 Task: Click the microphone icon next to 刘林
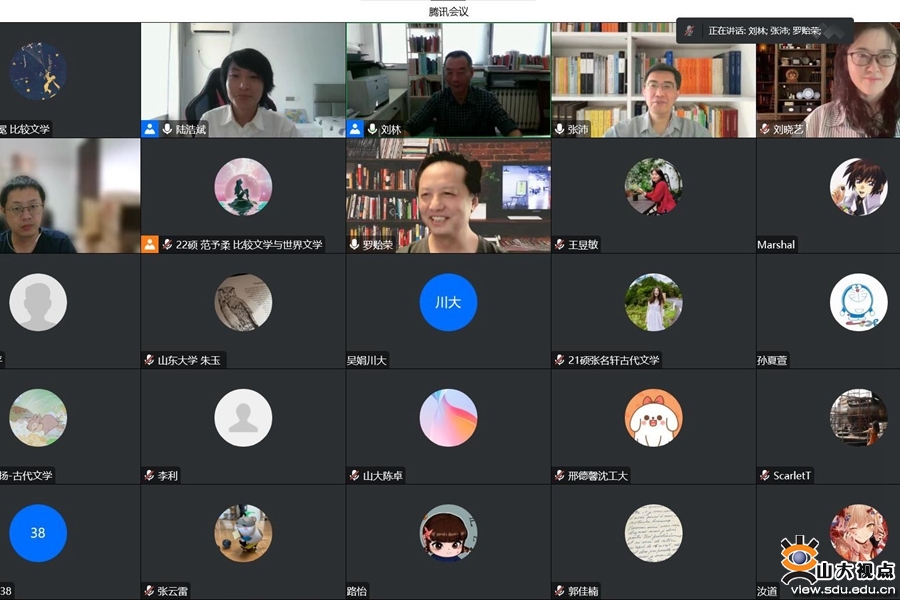372,129
